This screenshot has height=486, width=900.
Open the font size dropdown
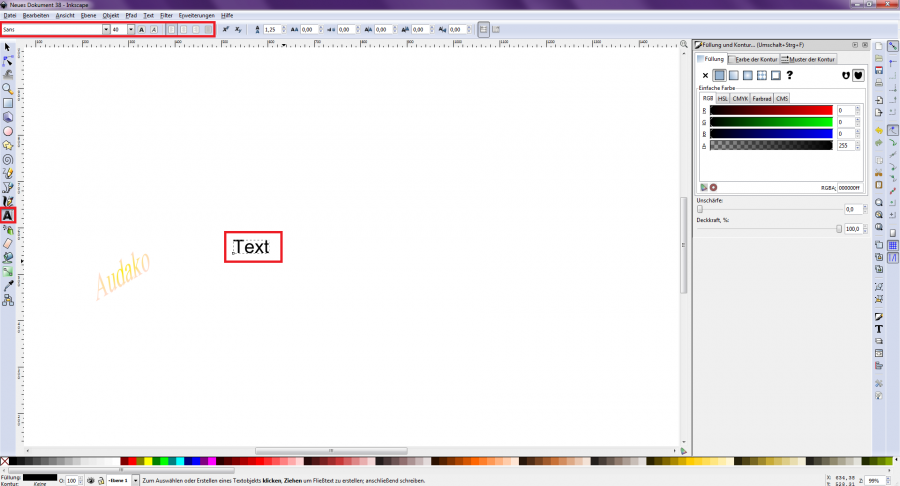point(130,30)
